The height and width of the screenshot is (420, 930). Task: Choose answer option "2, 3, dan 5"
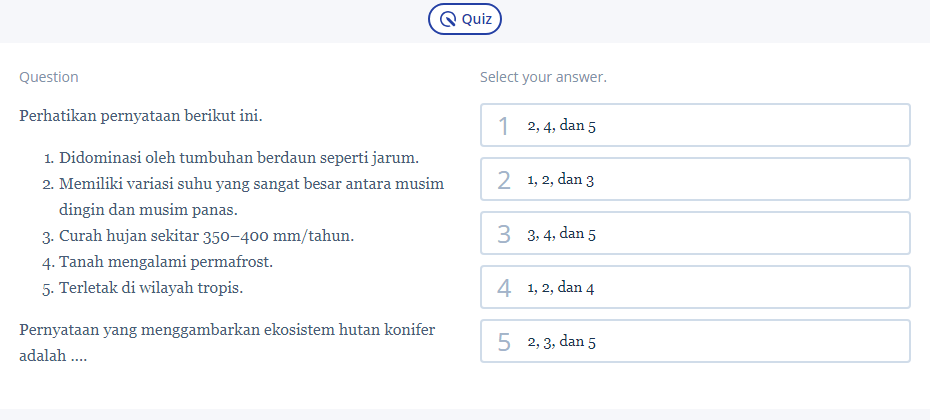(x=695, y=341)
